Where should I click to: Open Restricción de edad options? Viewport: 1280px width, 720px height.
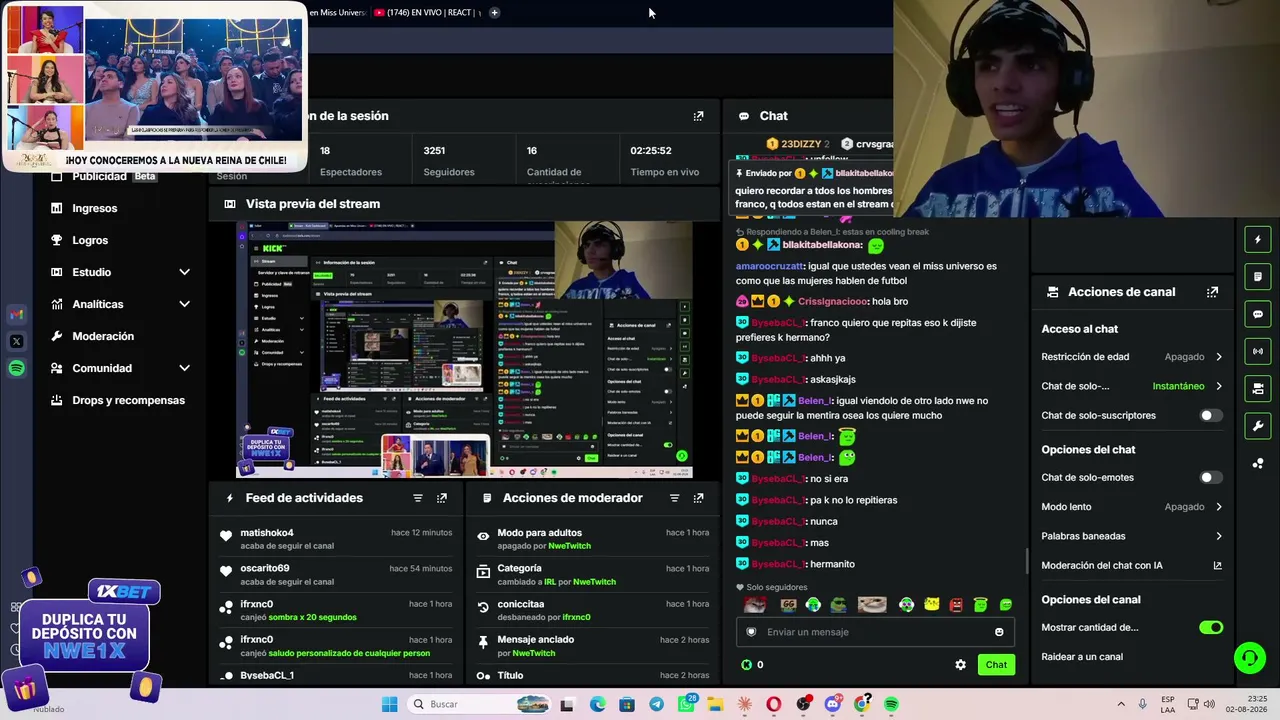[x=1131, y=357]
